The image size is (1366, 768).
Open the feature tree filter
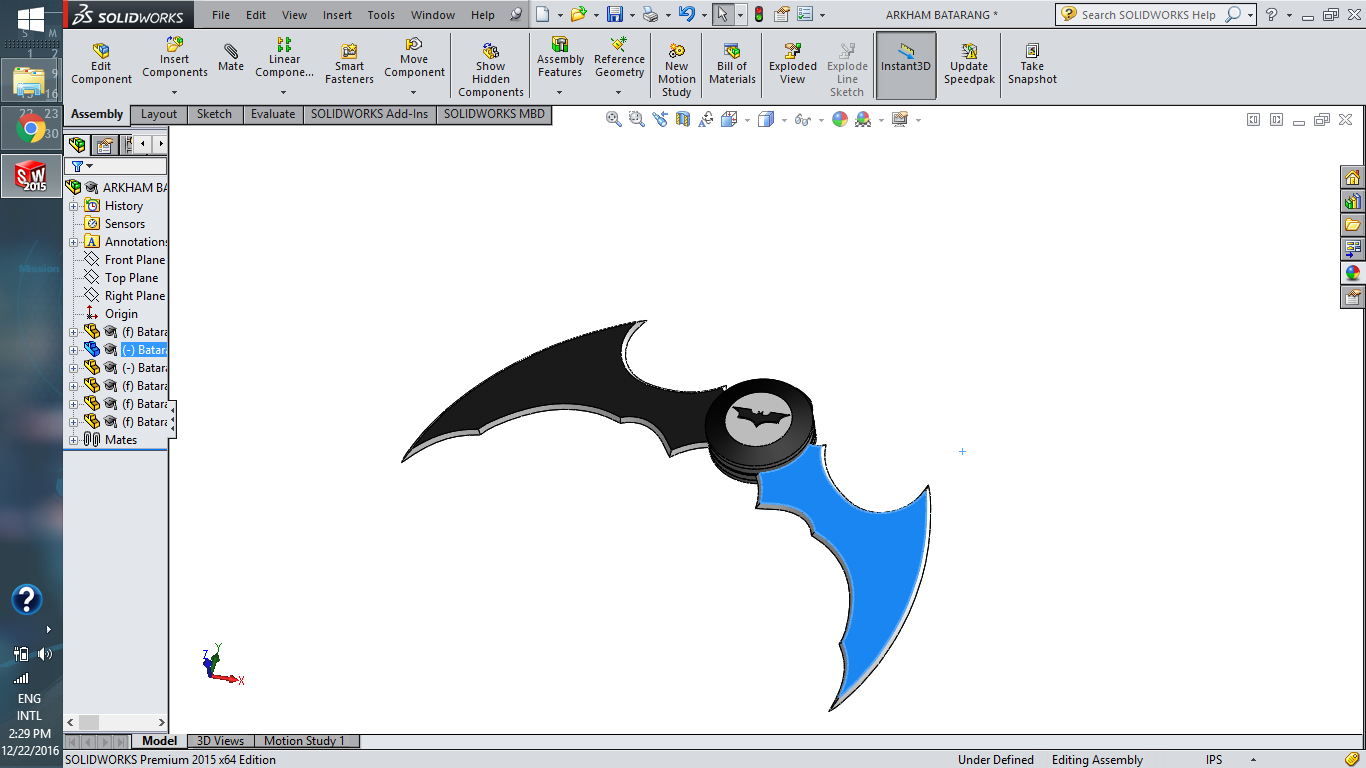click(x=80, y=166)
